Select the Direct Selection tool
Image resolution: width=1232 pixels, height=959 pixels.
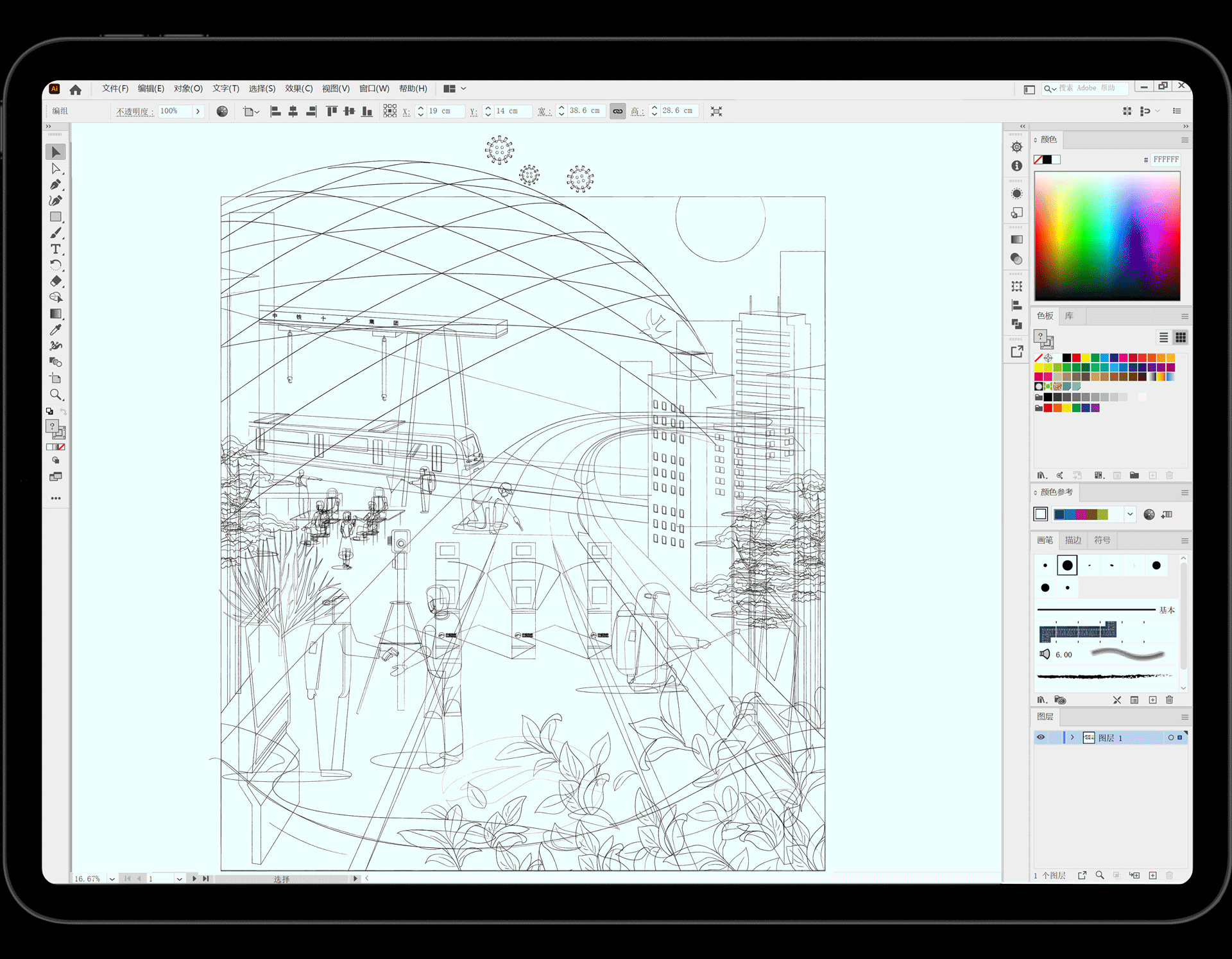tap(56, 169)
